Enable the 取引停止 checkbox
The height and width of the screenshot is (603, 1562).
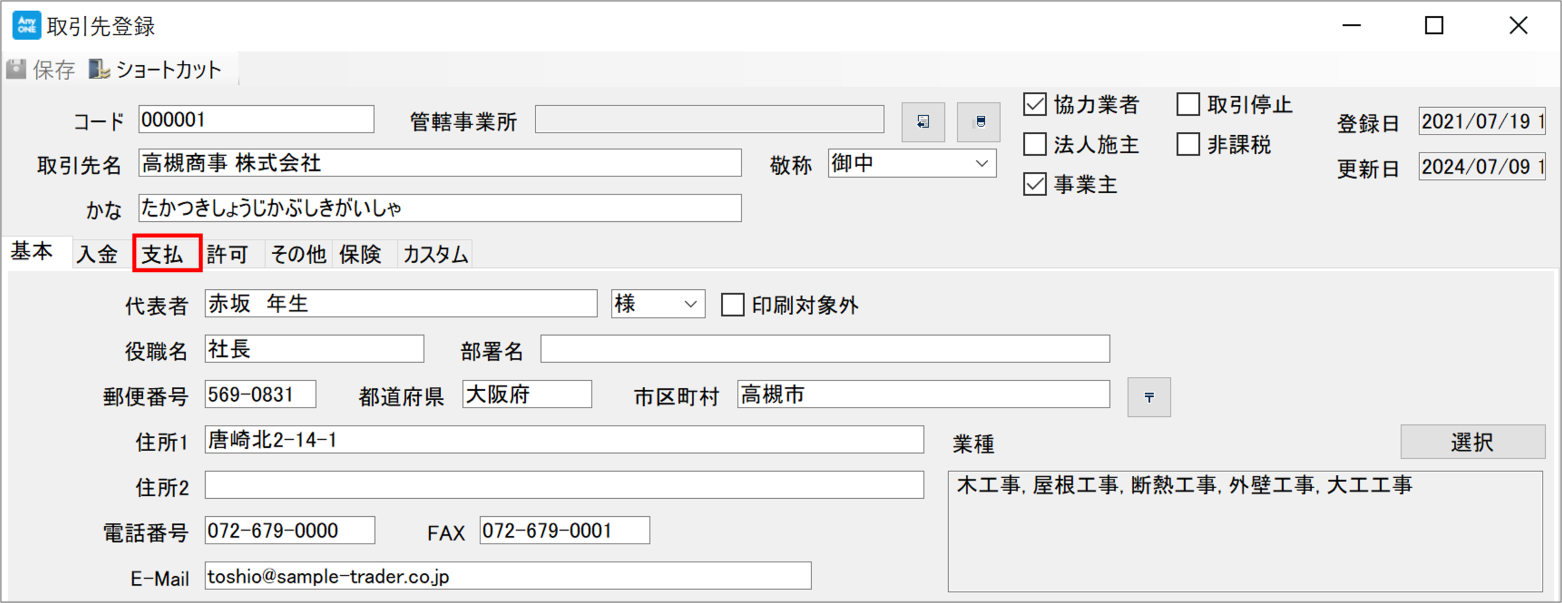[1188, 104]
